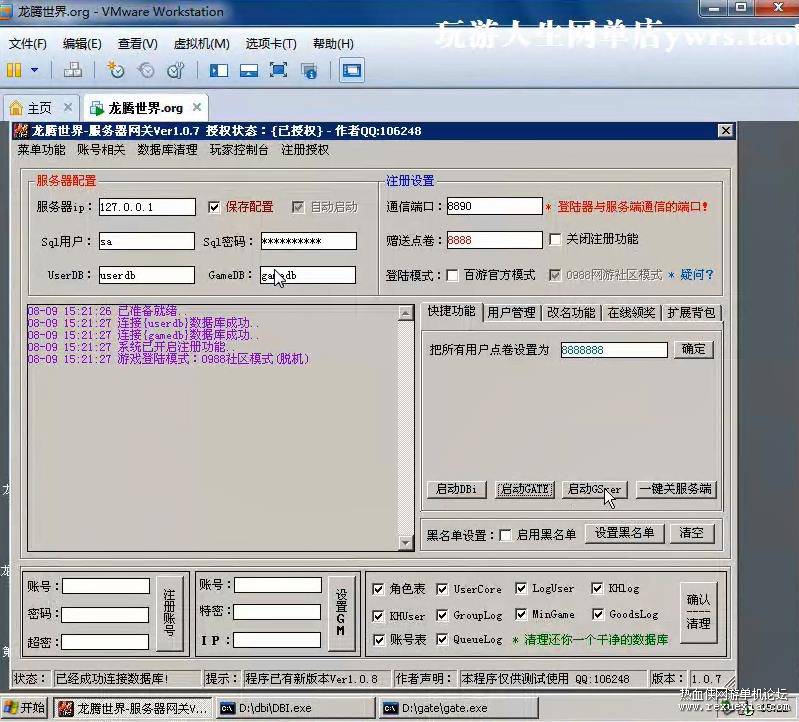Screen dimensions: 799x722
Task: Click the Sql密码 password field
Action: 308,241
